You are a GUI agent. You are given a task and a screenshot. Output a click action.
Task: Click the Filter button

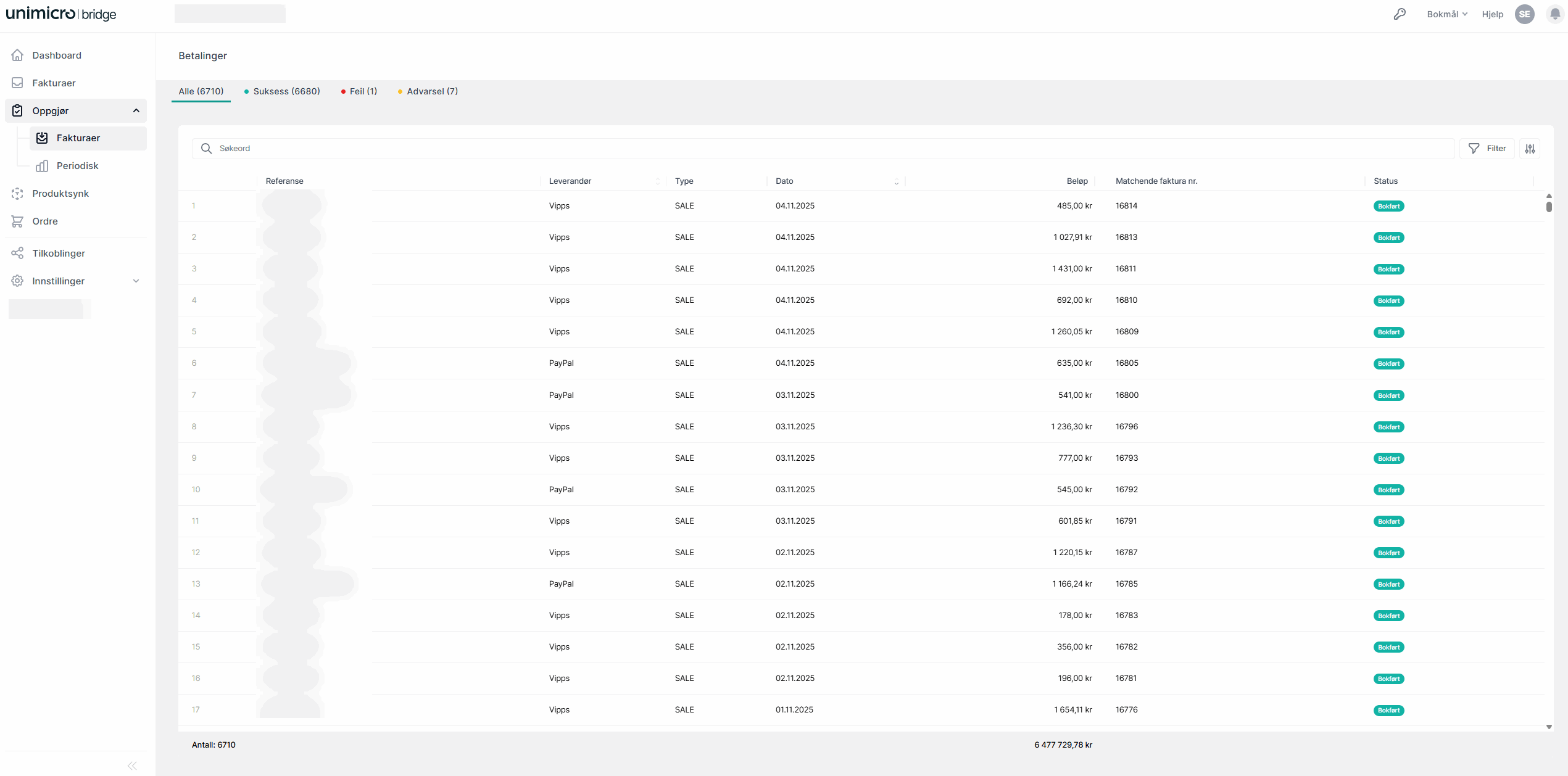[1487, 149]
